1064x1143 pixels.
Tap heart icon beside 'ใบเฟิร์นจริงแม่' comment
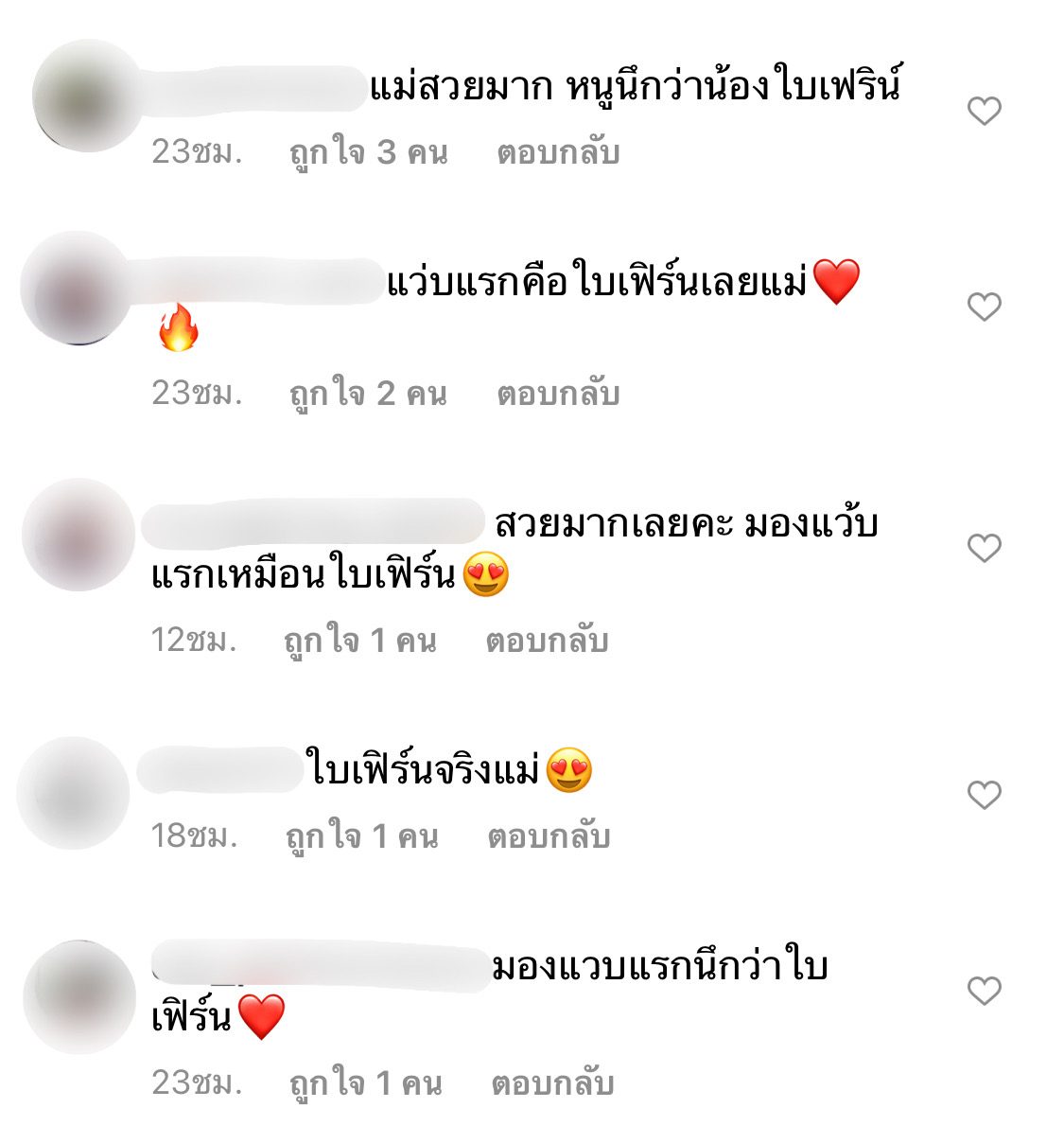(985, 795)
